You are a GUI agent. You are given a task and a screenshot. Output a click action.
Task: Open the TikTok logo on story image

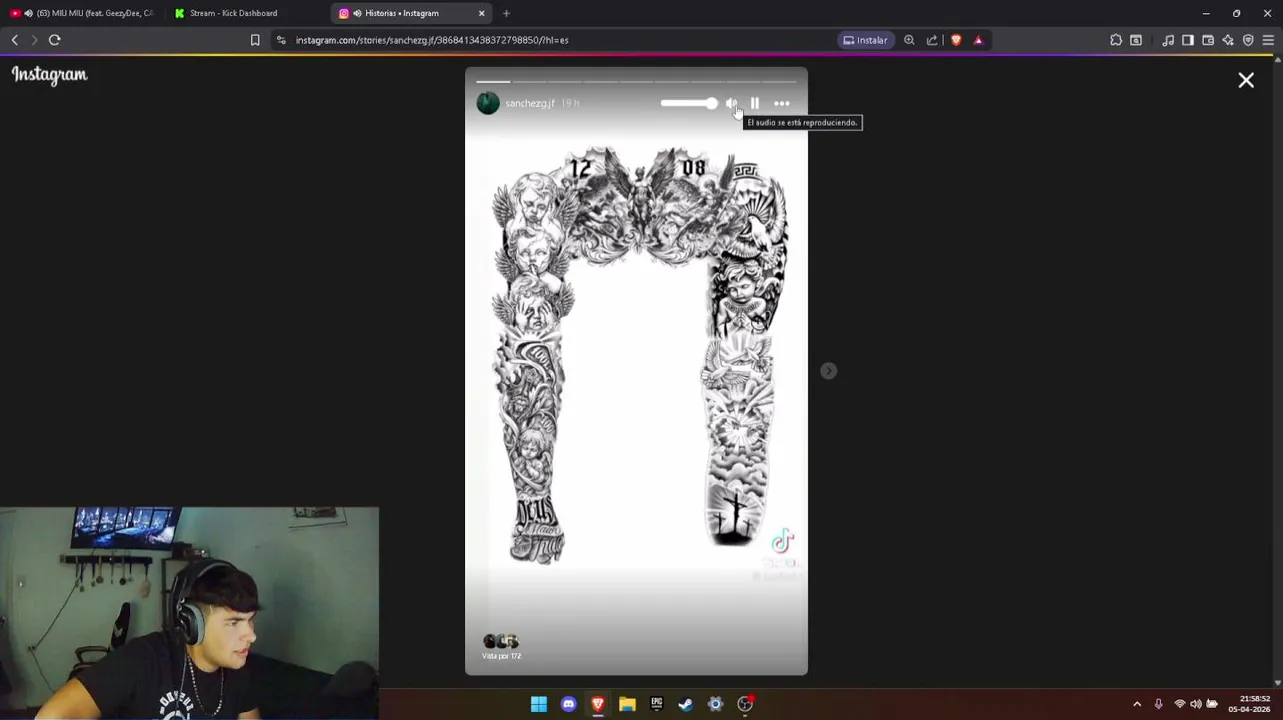[782, 542]
